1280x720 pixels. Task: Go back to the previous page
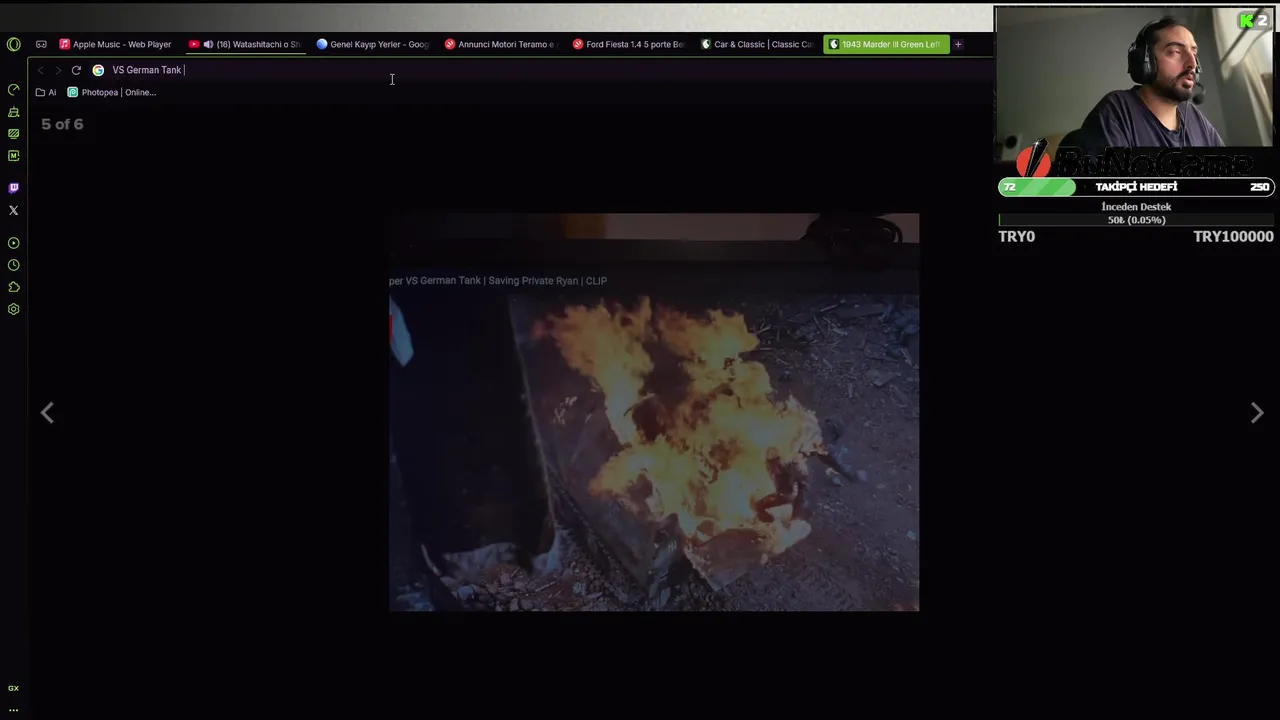coord(41,70)
